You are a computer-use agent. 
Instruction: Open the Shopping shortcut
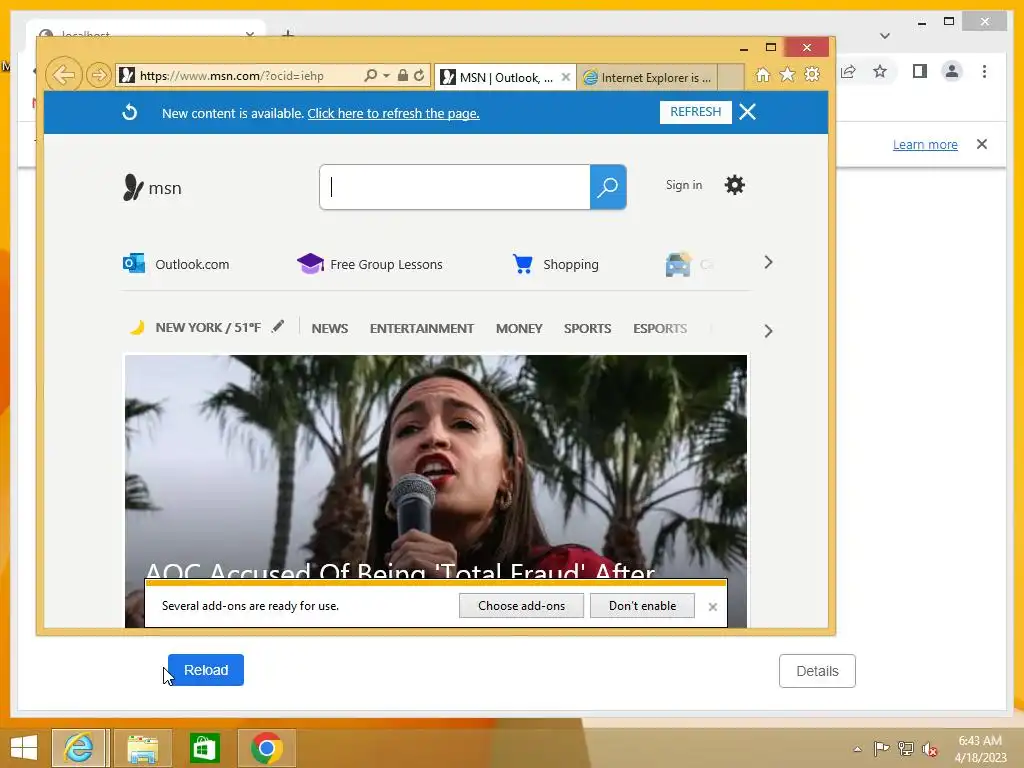coord(555,264)
